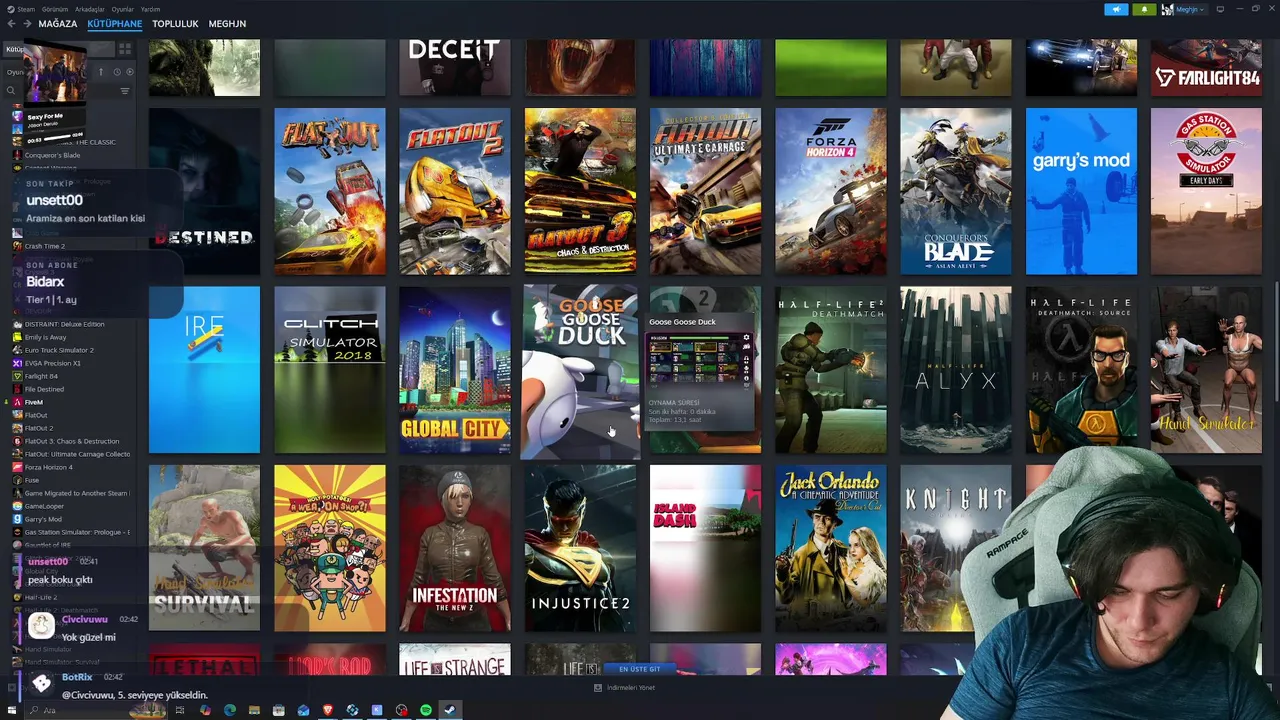
Task: Select FiveM in the game list
Action: [34, 402]
